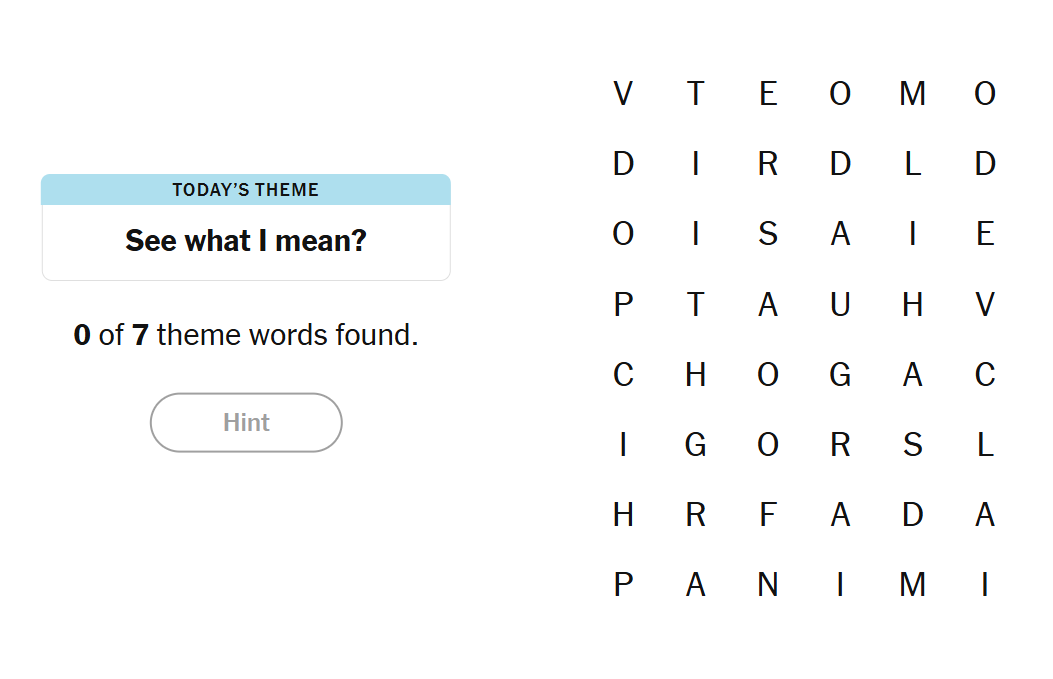Select the O in the top-right corner
This screenshot has width=1053, height=679.
(985, 94)
